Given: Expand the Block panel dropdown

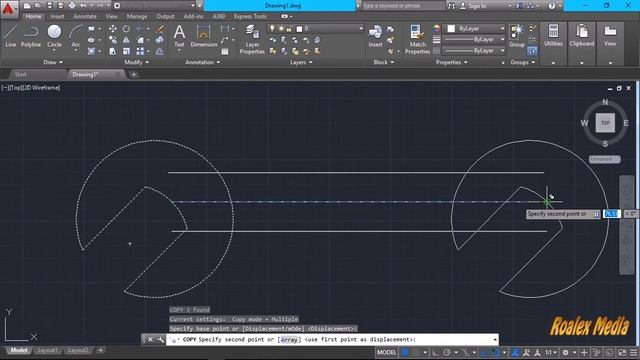Looking at the screenshot, I should click(x=384, y=62).
